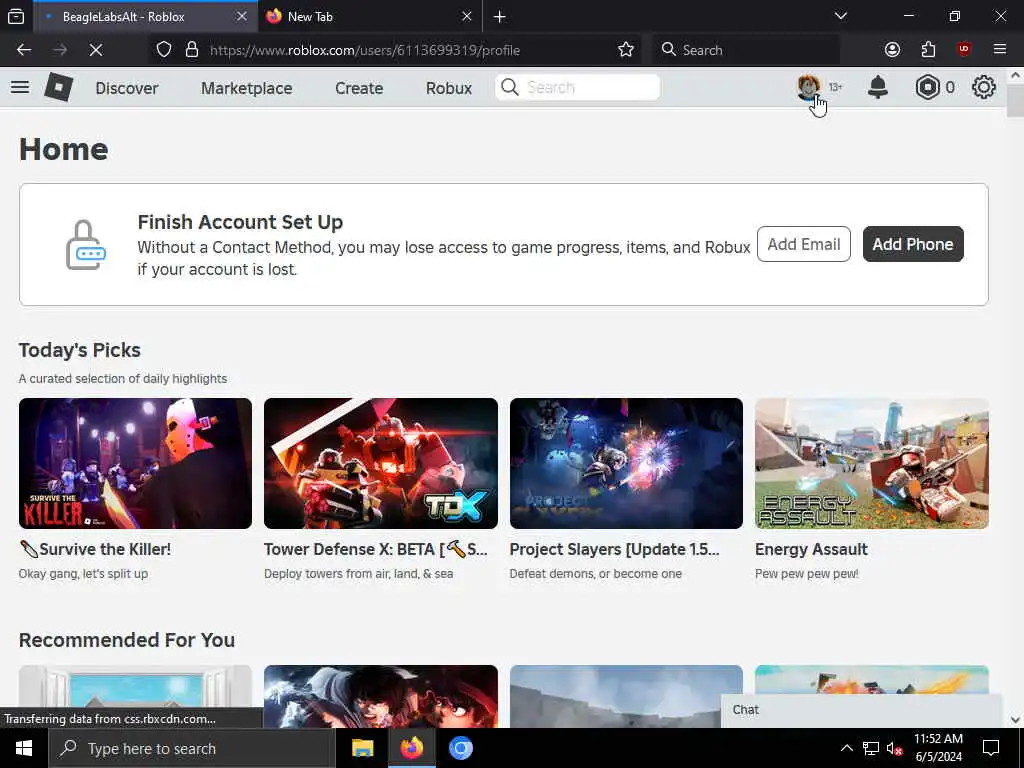Viewport: 1024px width, 768px height.
Task: Open the Windows notification center
Action: (991, 748)
